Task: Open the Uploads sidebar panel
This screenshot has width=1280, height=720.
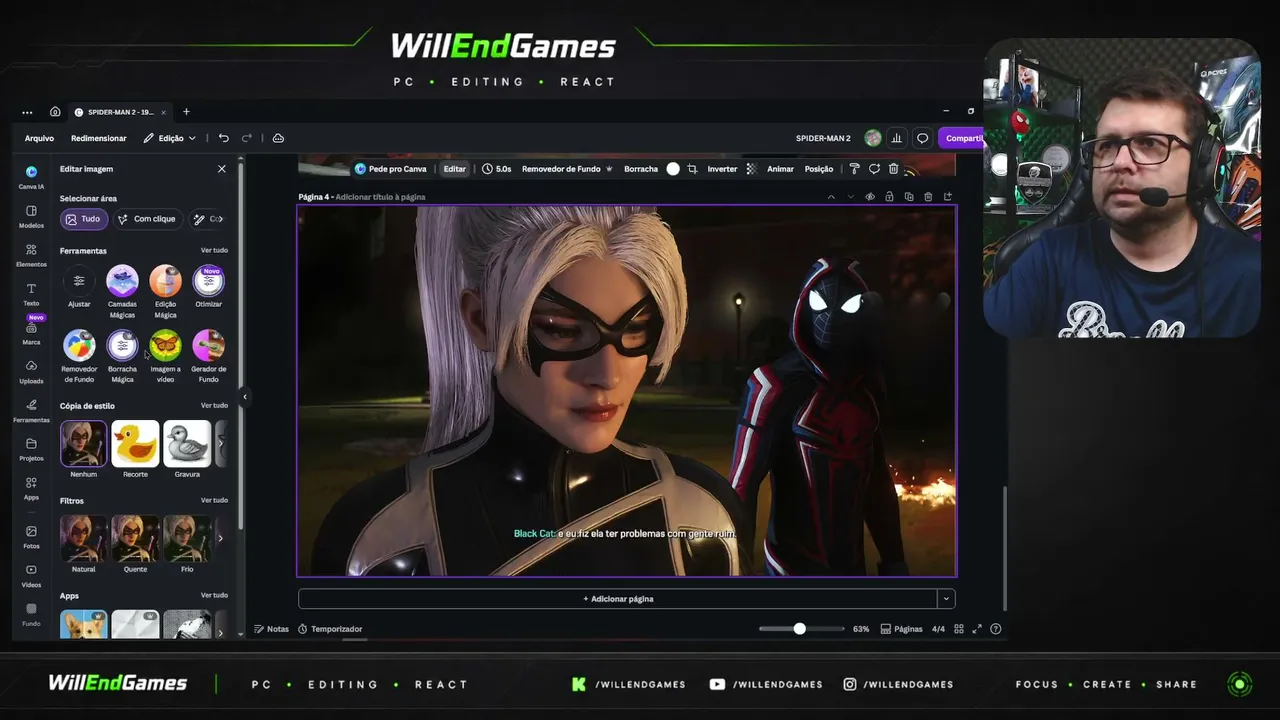Action: click(31, 372)
